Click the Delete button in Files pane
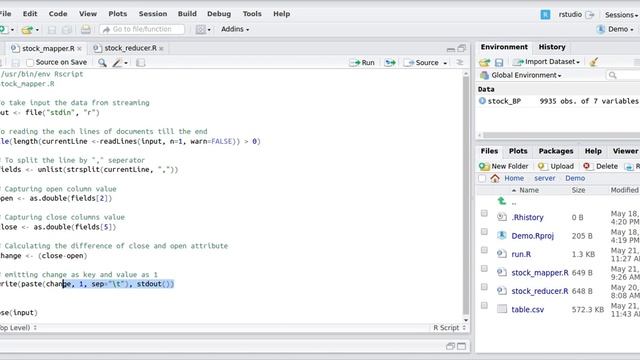Image resolution: width=640 pixels, height=360 pixels. [x=600, y=166]
